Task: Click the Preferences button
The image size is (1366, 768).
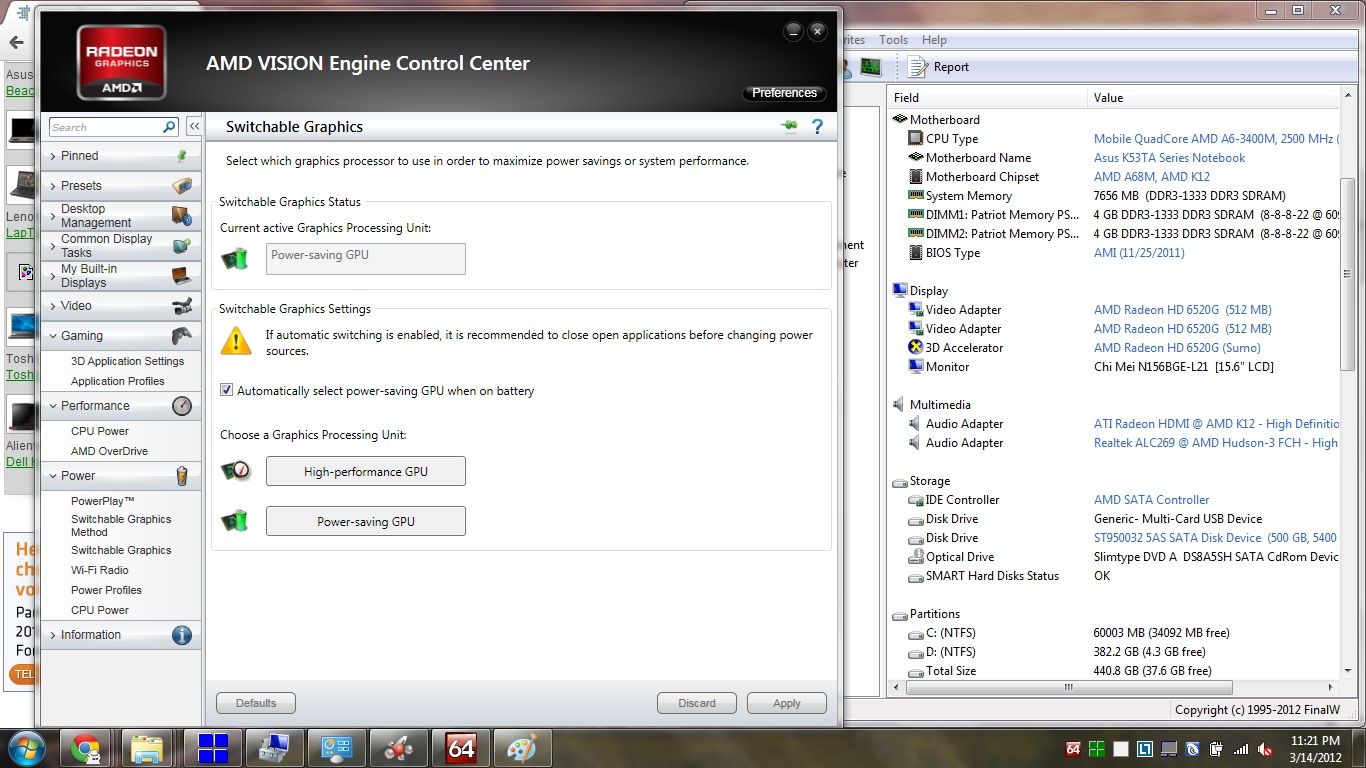Action: (784, 93)
